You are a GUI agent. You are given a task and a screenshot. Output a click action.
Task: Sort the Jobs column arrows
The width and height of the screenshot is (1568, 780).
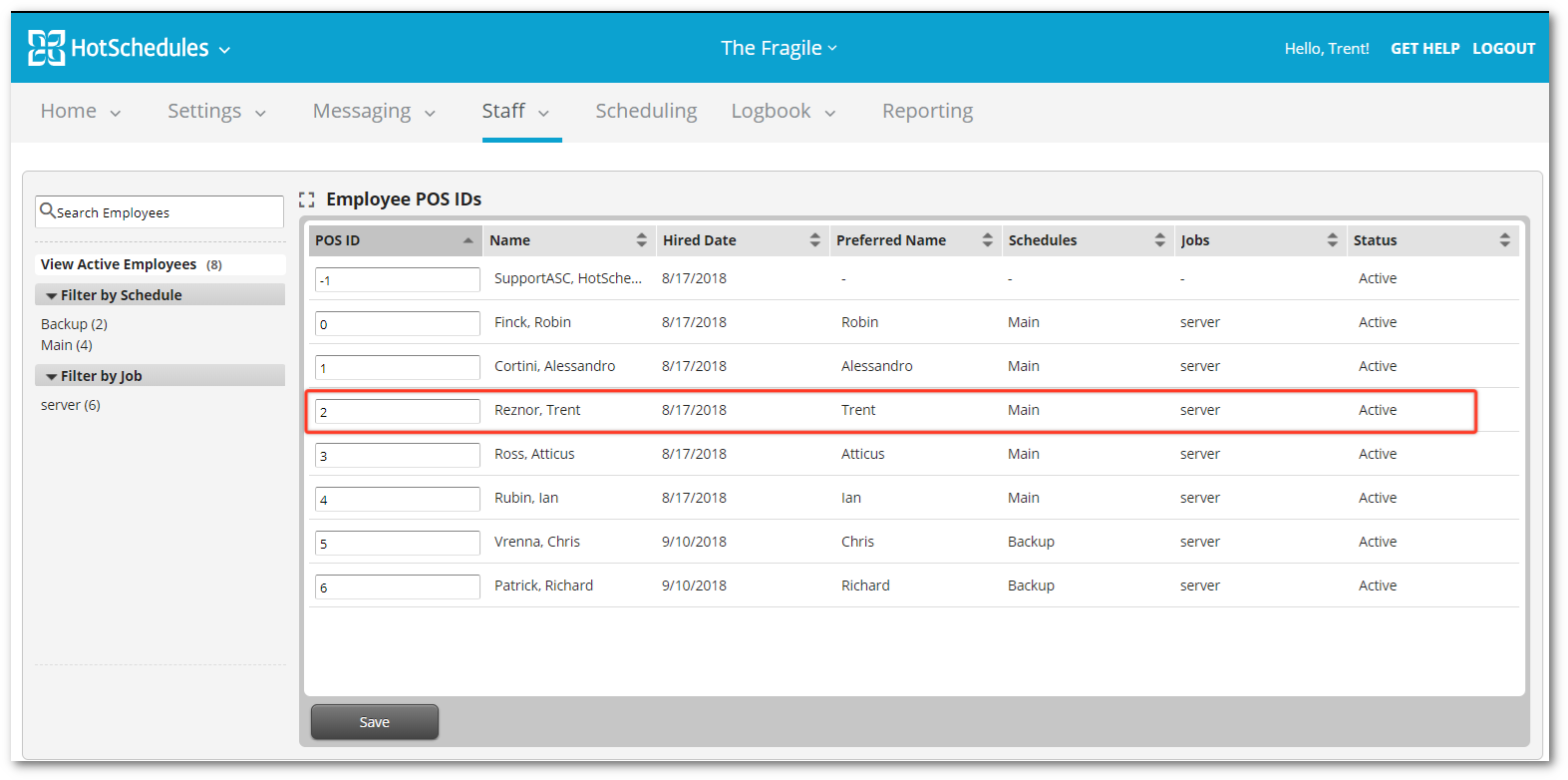coord(1333,240)
